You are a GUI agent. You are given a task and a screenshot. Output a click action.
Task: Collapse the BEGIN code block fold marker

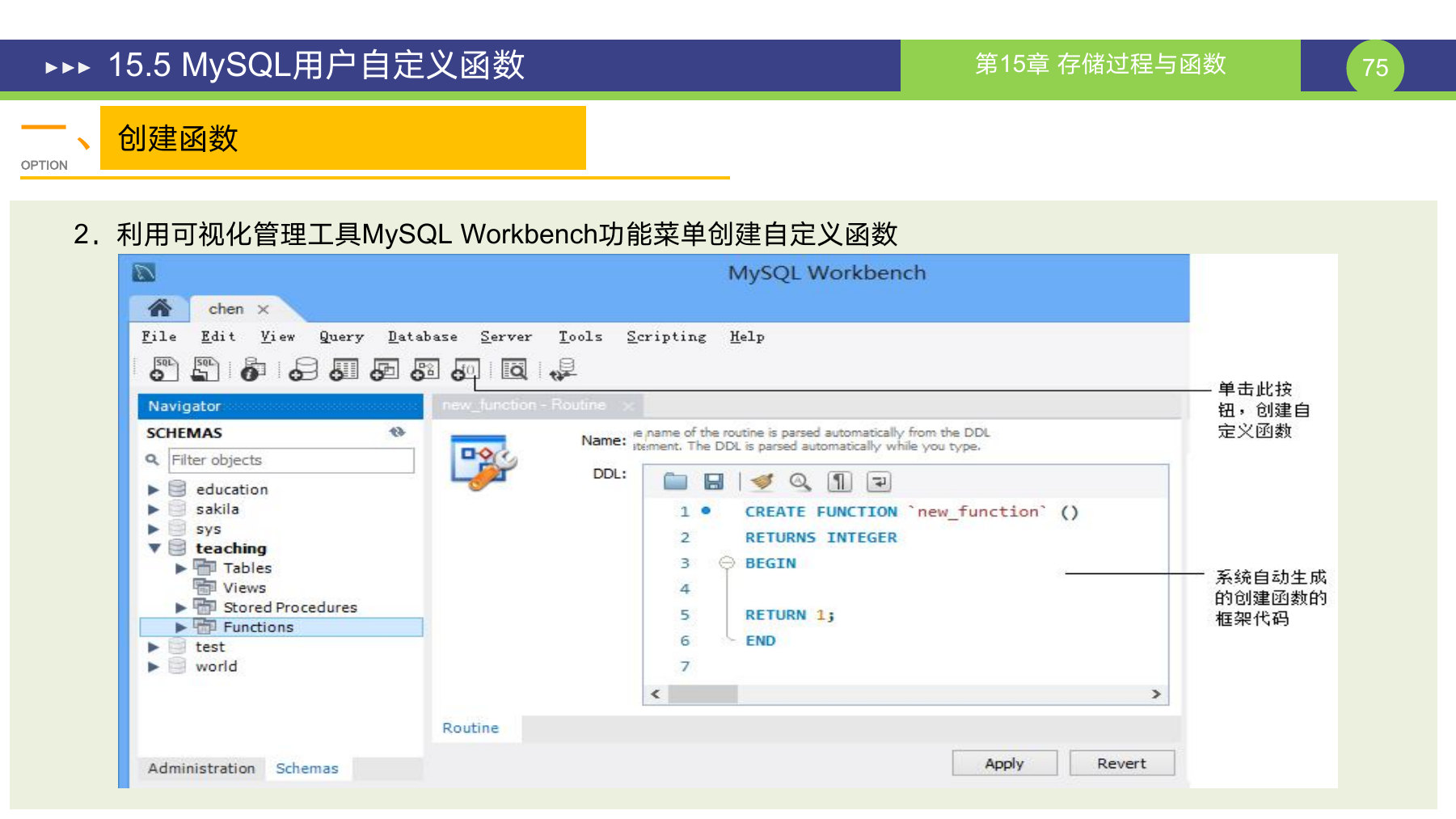(x=727, y=563)
